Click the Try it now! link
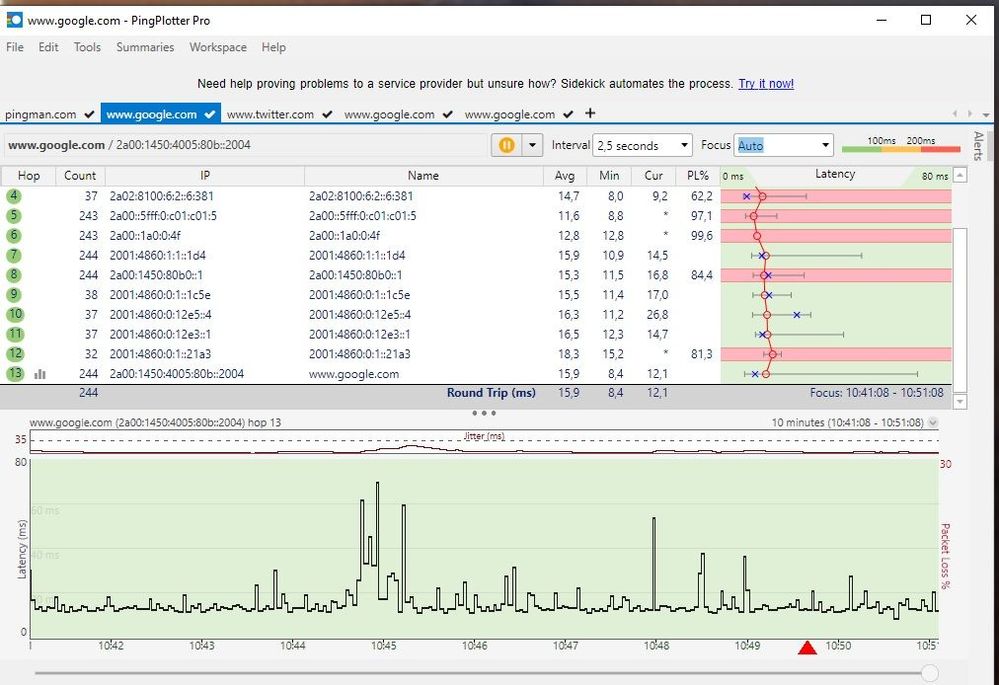This screenshot has width=999, height=685. [x=766, y=83]
